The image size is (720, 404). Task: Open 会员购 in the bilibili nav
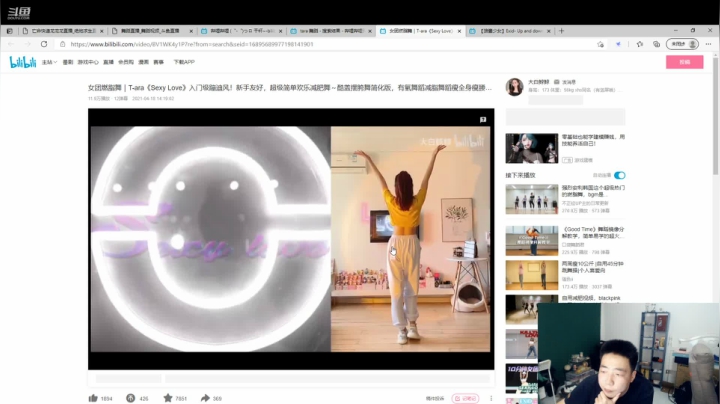pyautogui.click(x=126, y=62)
